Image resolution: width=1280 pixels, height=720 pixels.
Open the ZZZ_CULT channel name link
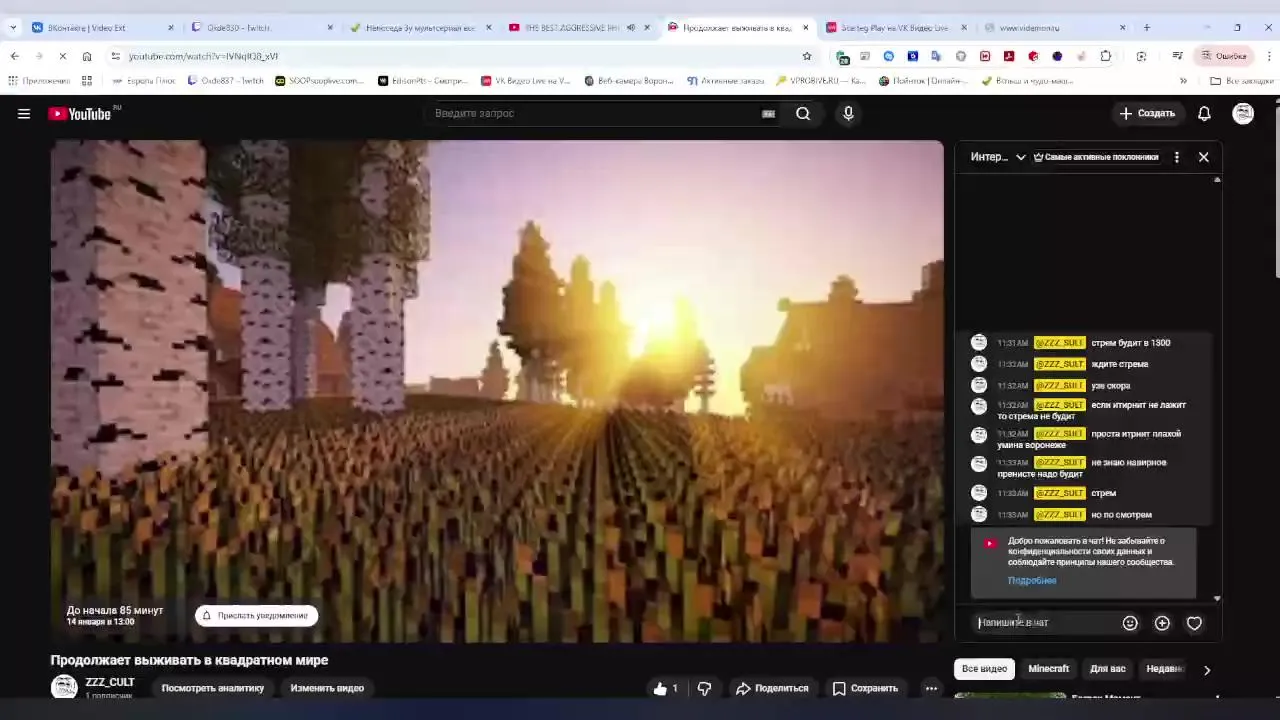(110, 682)
